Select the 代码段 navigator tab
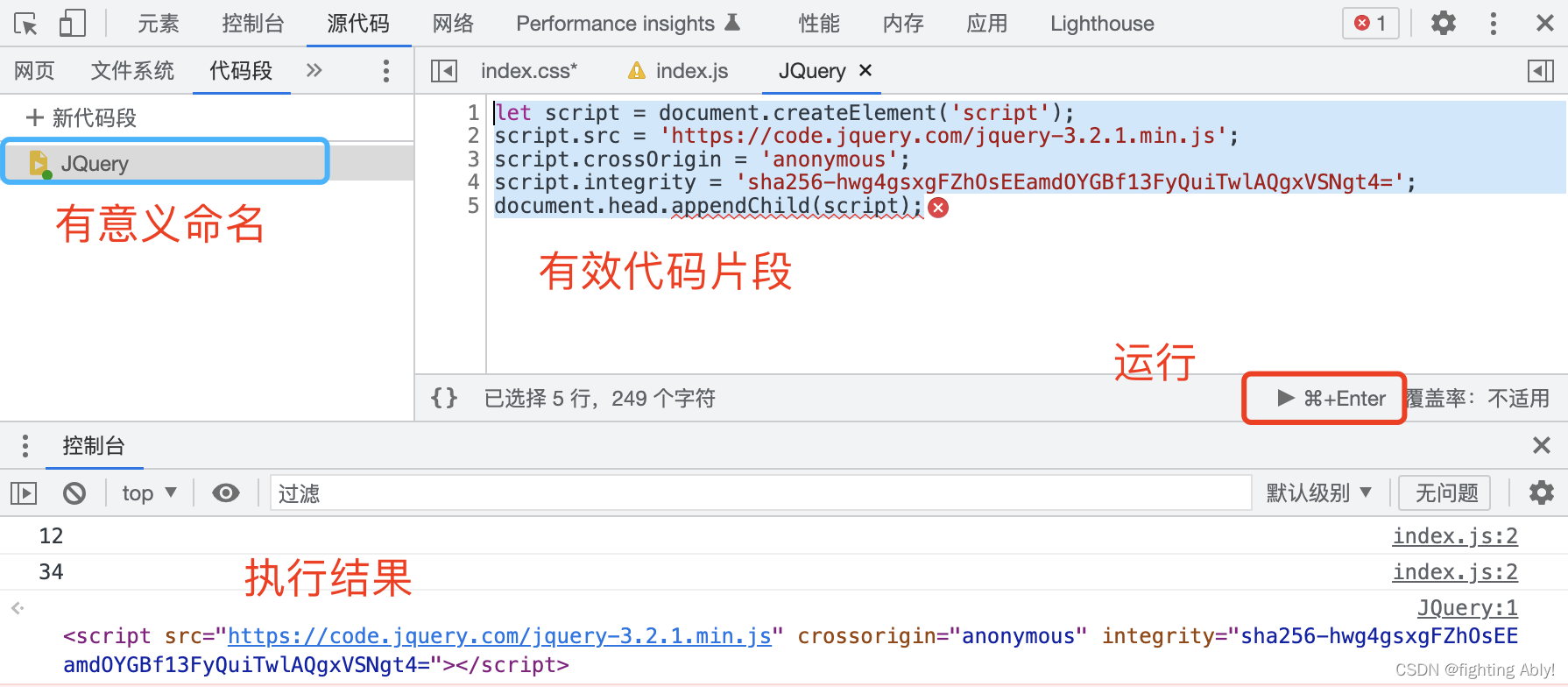 (241, 71)
